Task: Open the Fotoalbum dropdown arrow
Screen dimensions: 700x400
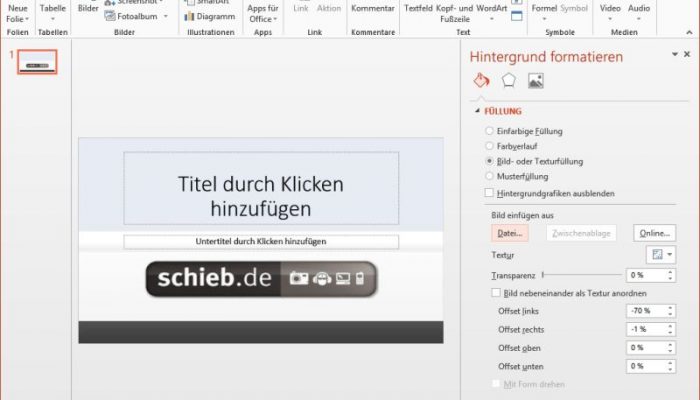Action: [166, 17]
